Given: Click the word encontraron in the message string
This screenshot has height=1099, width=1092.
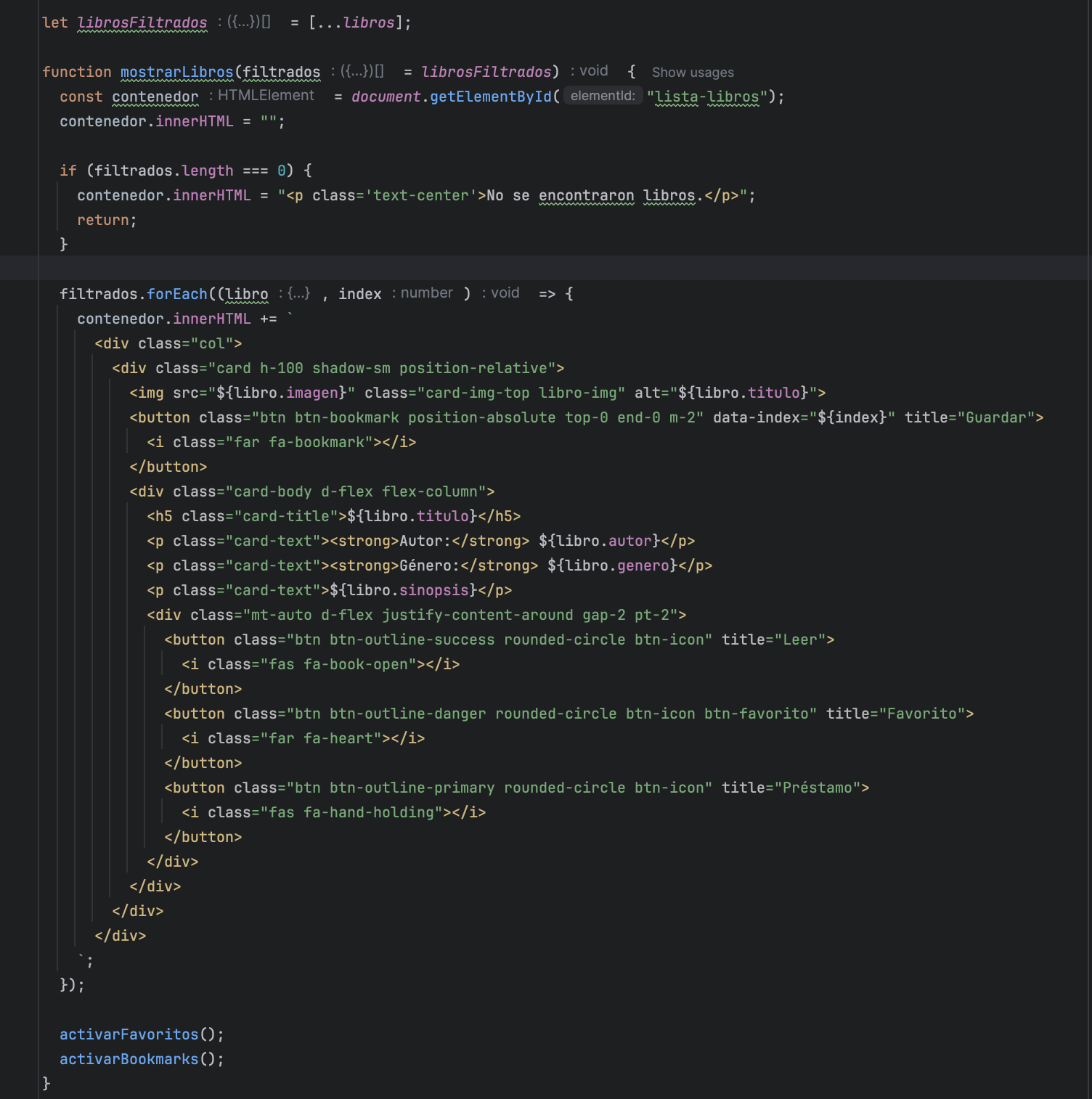Looking at the screenshot, I should 587,195.
